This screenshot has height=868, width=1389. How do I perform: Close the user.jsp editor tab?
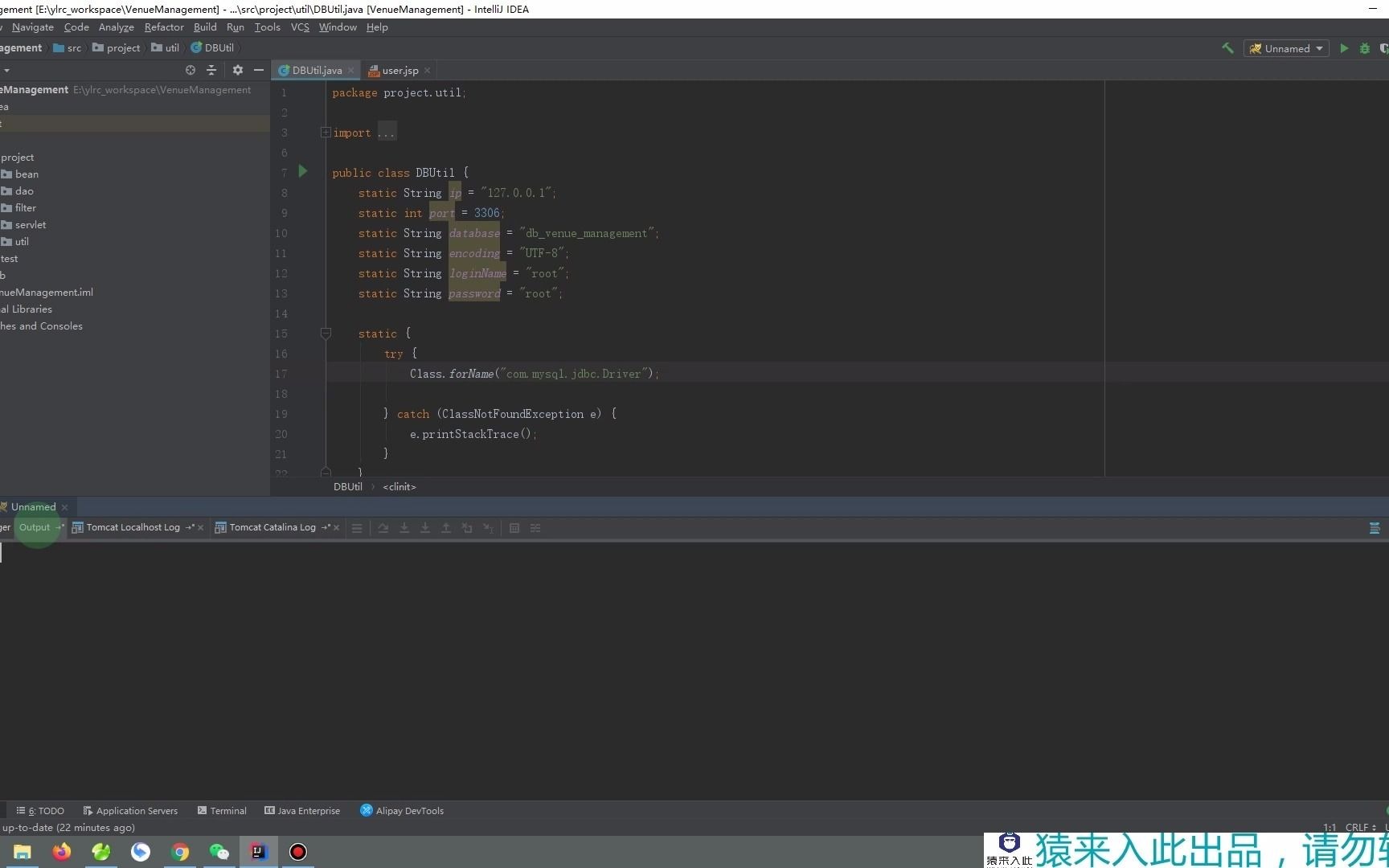[427, 70]
